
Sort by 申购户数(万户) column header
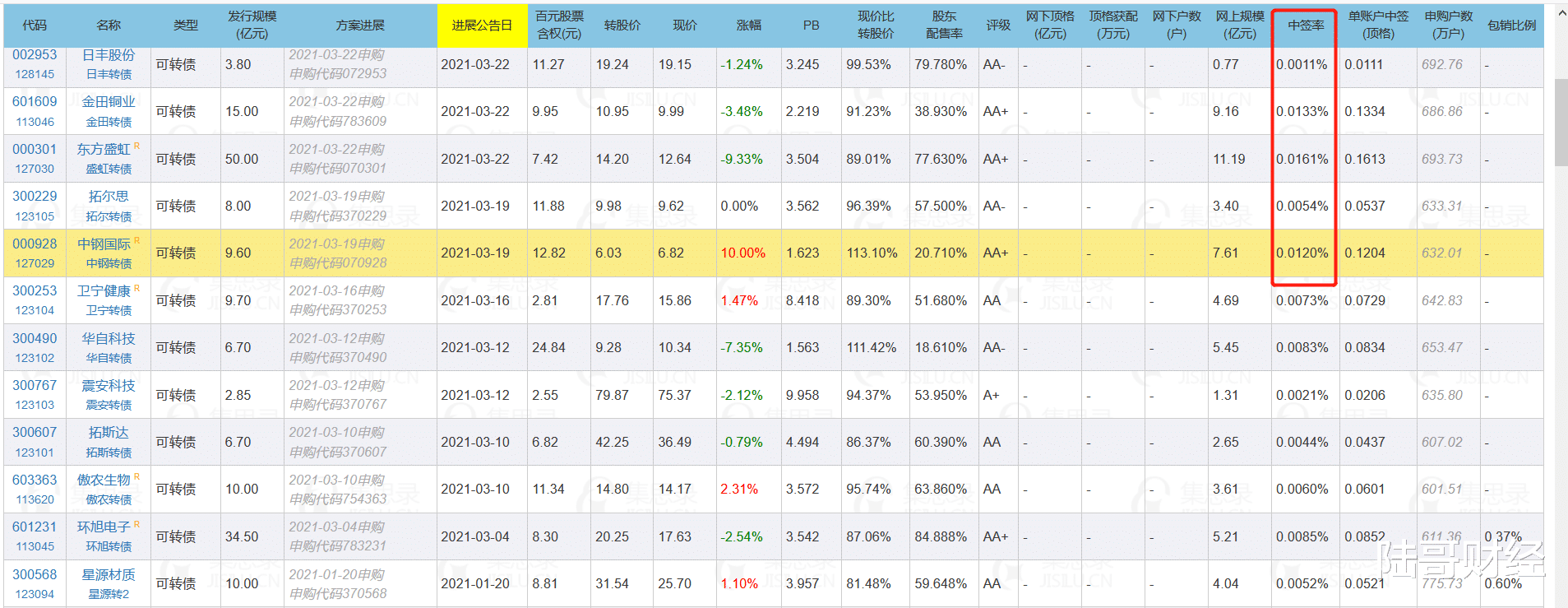point(1449,25)
